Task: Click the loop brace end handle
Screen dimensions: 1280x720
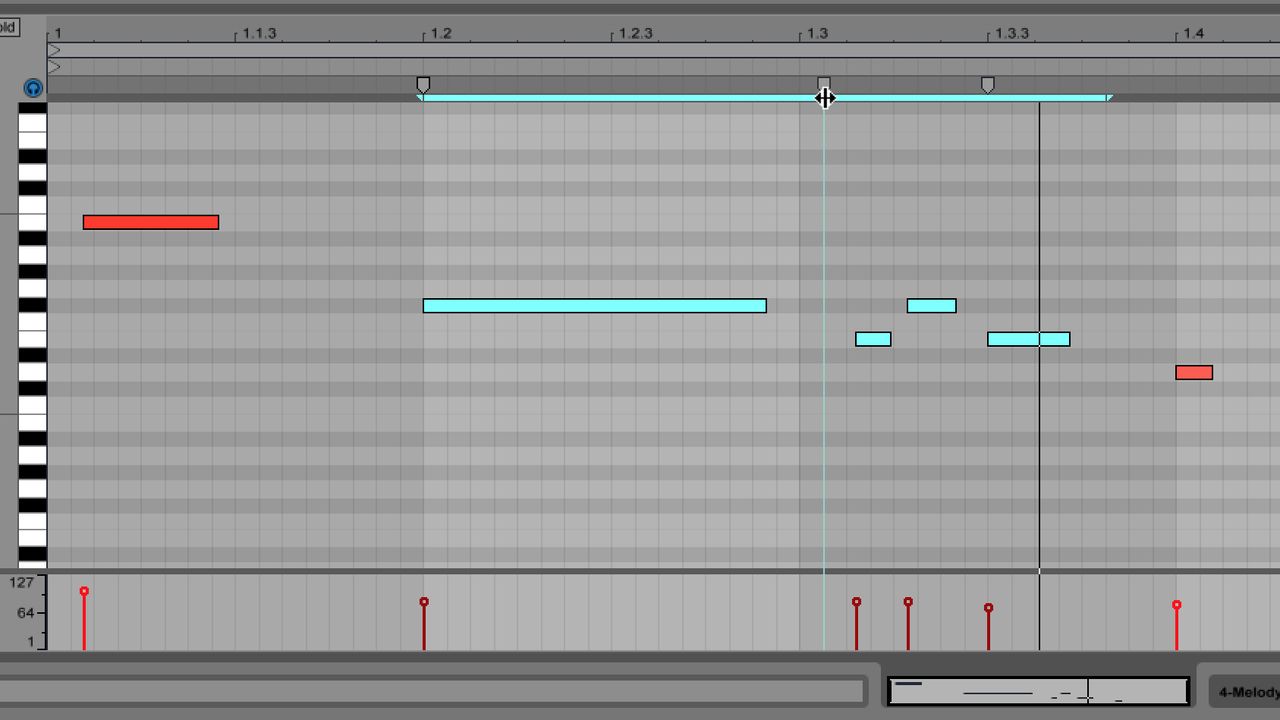Action: [1109, 98]
